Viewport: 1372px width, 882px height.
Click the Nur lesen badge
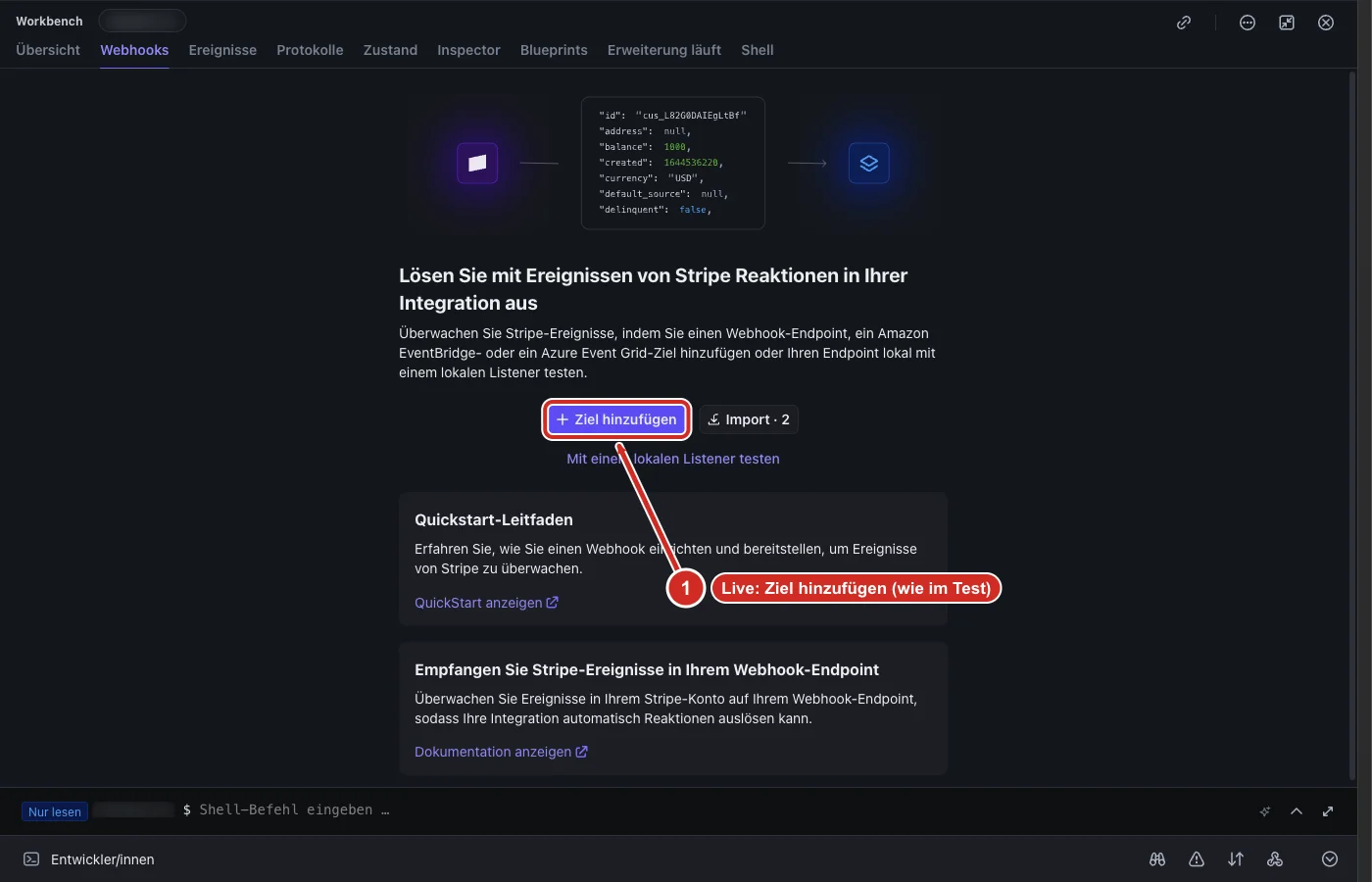coord(55,811)
